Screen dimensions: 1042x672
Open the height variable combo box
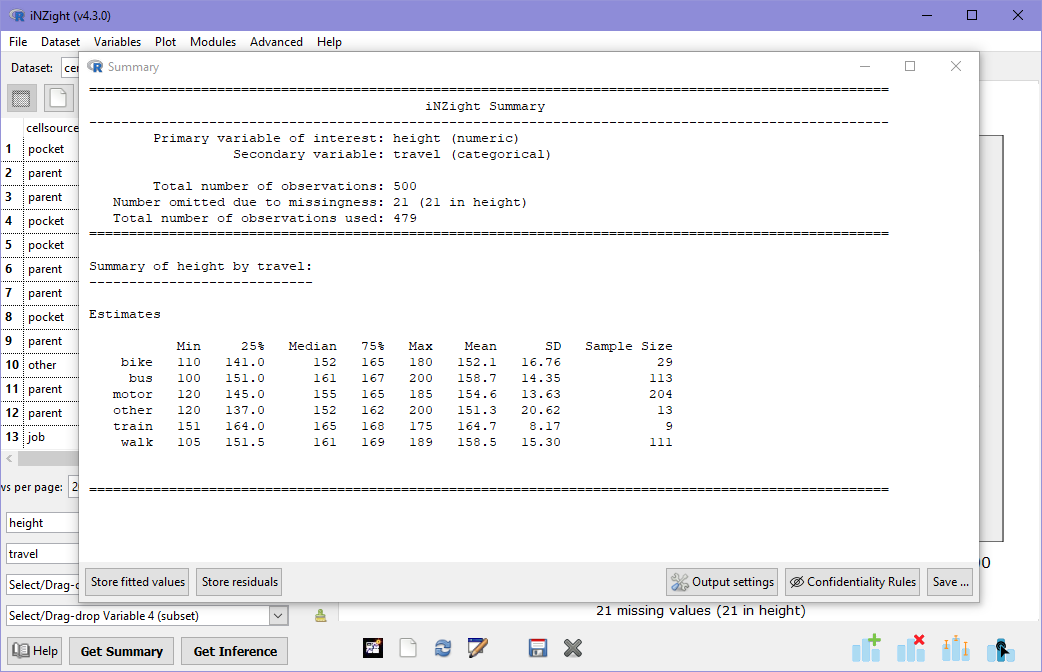tap(42, 522)
